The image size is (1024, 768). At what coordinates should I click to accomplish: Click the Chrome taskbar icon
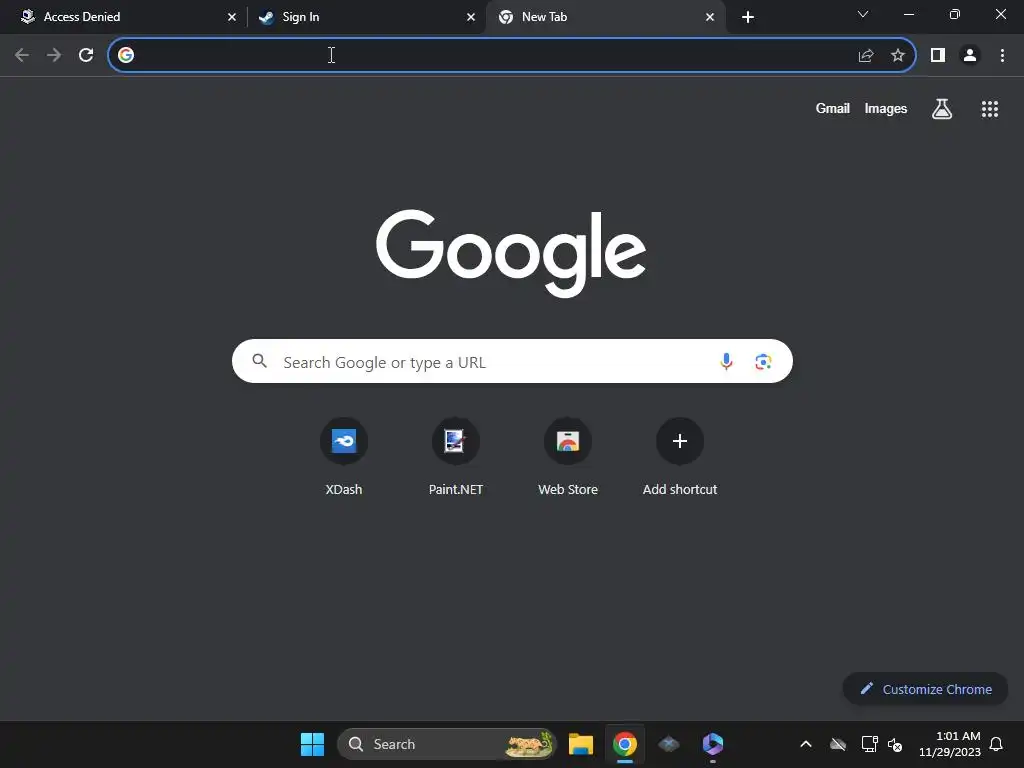click(625, 744)
